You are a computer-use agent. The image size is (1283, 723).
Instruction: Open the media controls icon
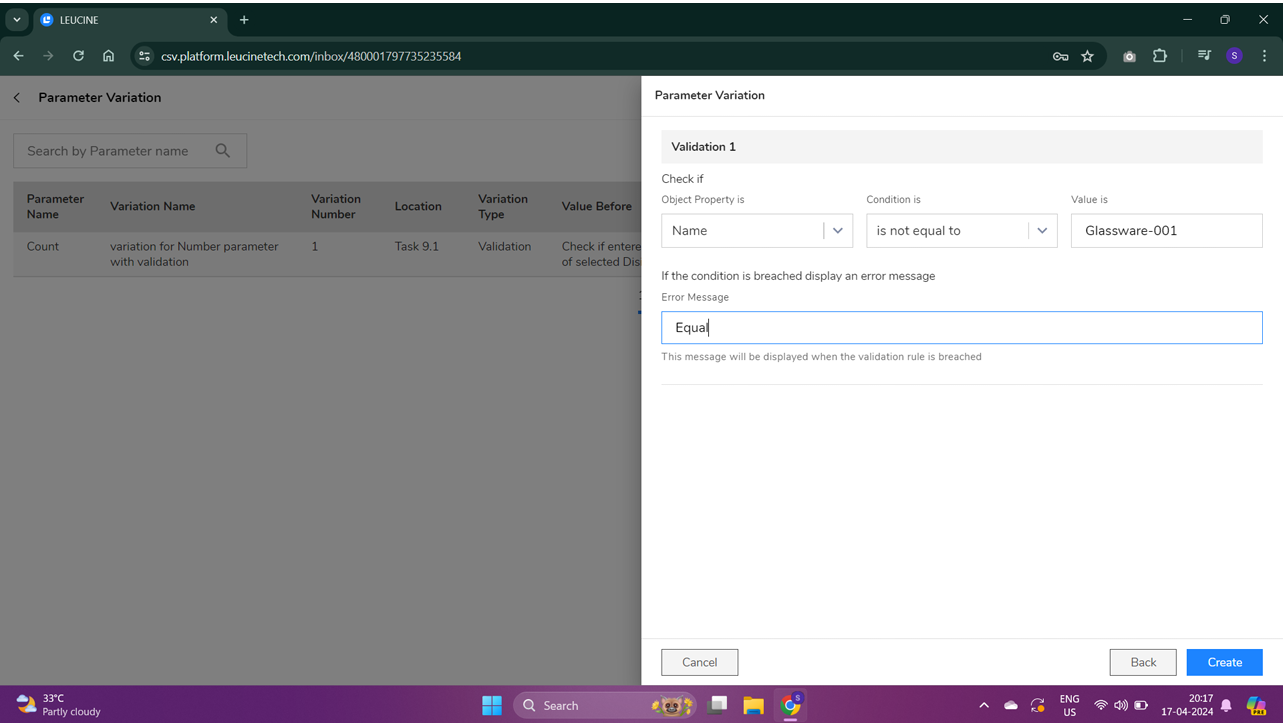[x=1204, y=56]
